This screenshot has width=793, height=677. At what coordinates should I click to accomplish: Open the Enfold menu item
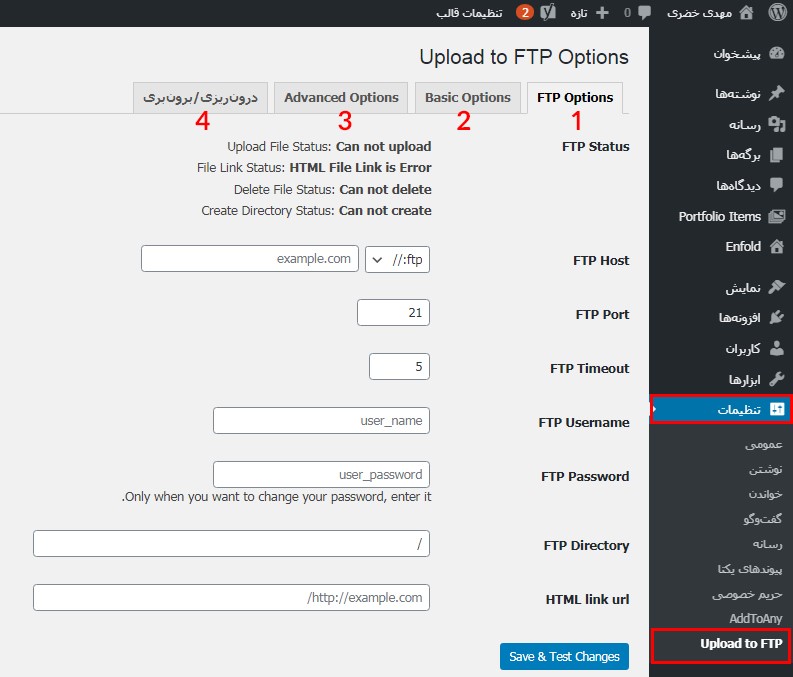point(743,246)
